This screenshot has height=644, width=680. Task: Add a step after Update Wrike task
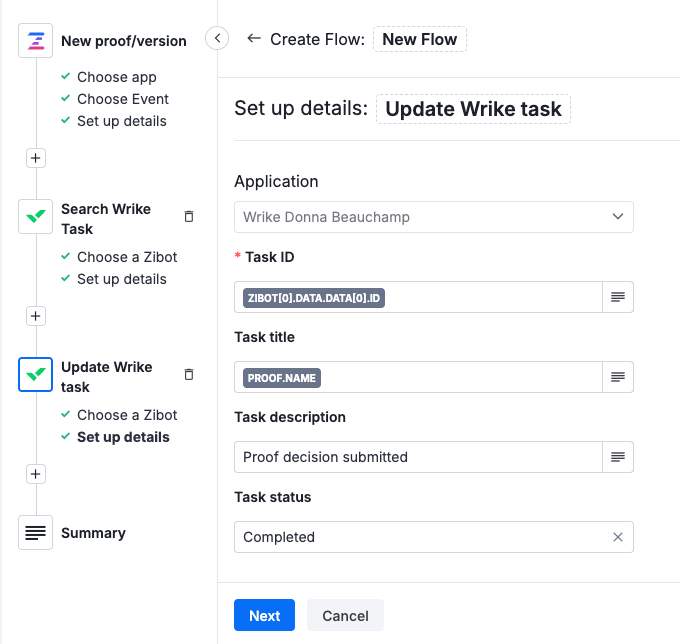pos(36,474)
